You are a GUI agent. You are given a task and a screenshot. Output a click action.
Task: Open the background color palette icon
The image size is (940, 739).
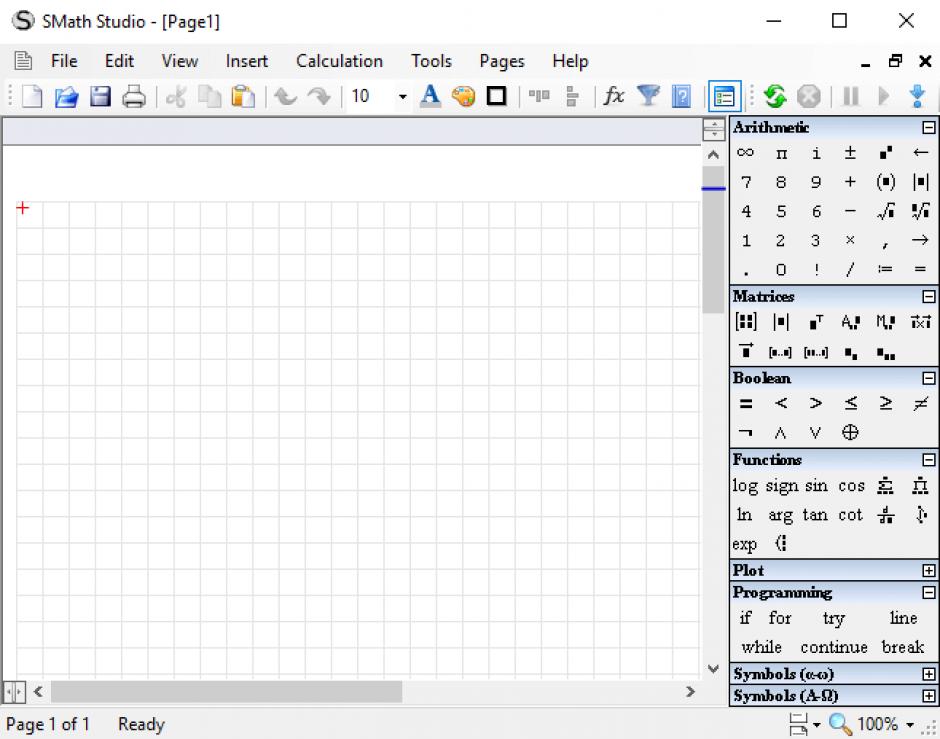point(463,97)
